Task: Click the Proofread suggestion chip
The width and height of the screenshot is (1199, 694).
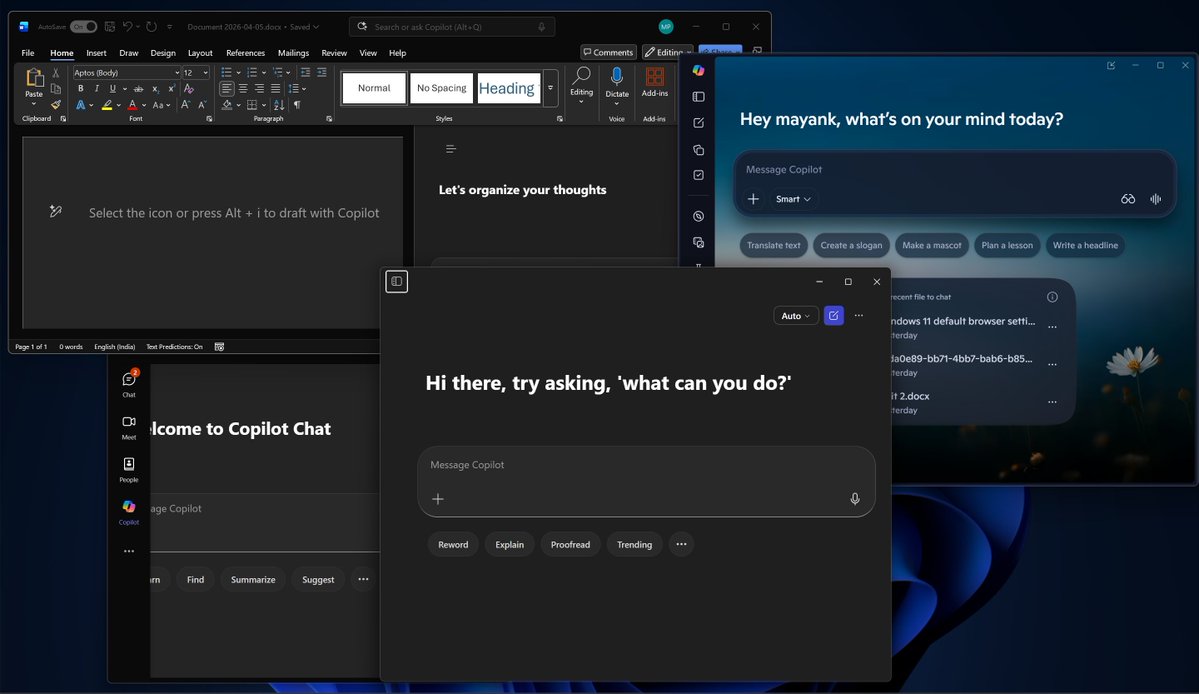Action: click(x=570, y=544)
